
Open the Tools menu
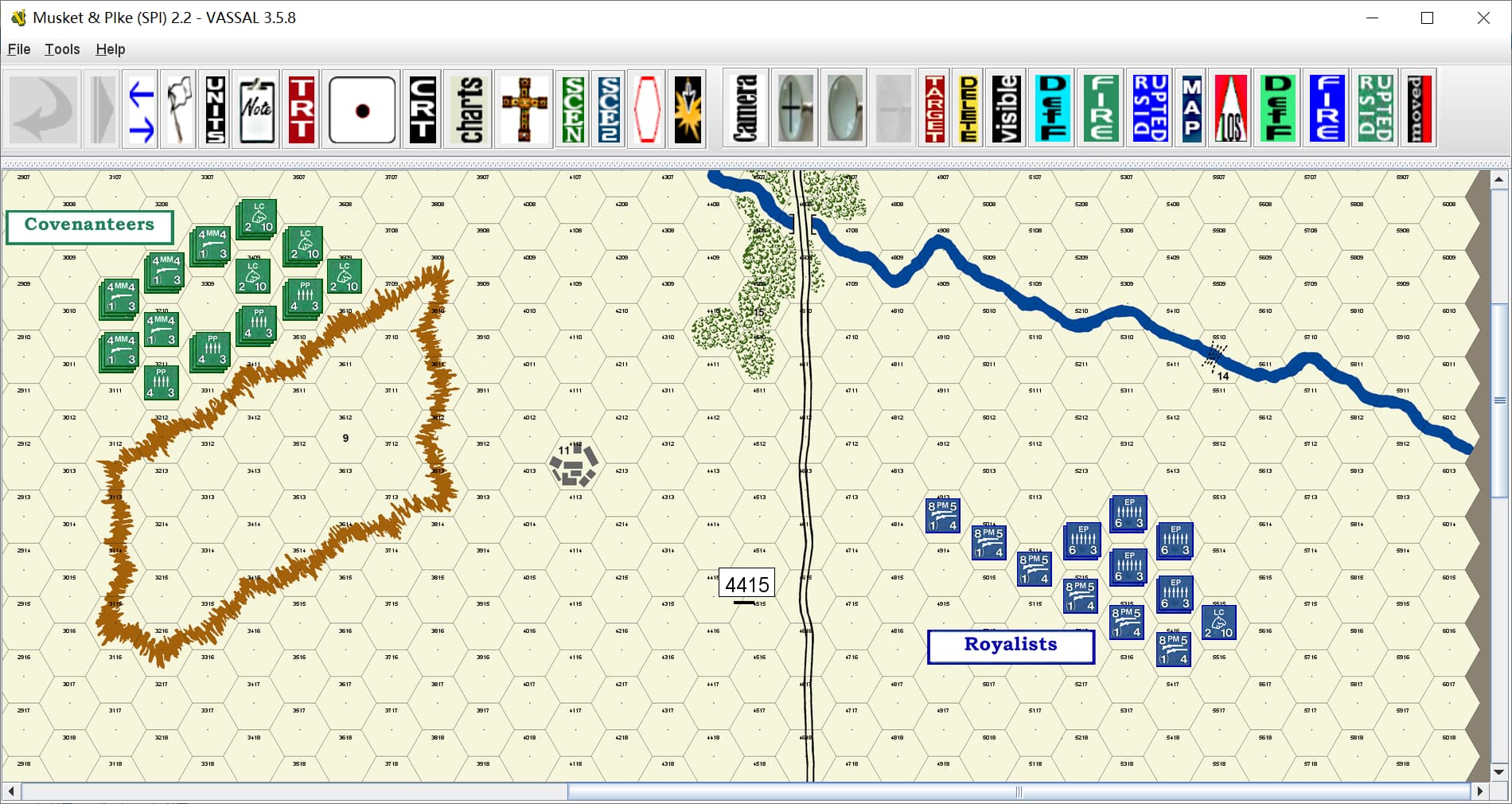tap(62, 49)
